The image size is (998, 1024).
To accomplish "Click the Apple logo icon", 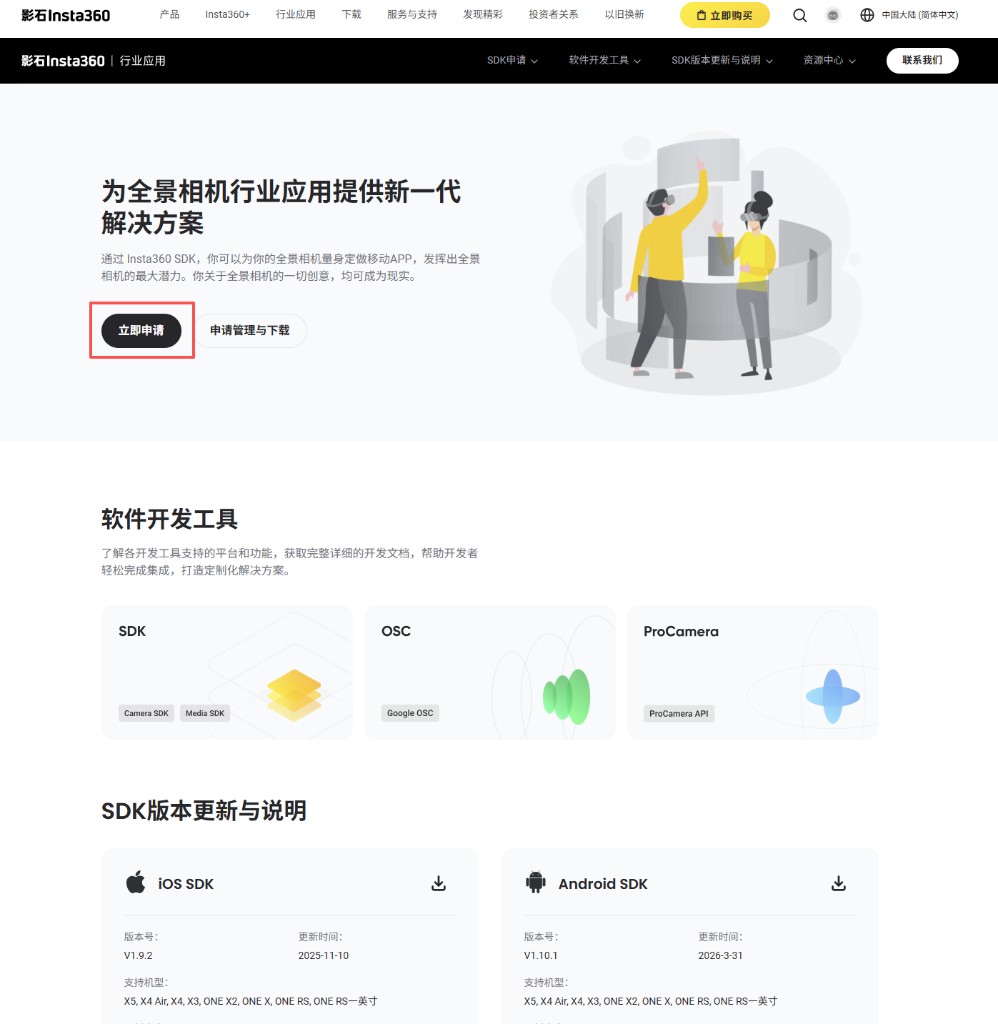I will tap(136, 882).
